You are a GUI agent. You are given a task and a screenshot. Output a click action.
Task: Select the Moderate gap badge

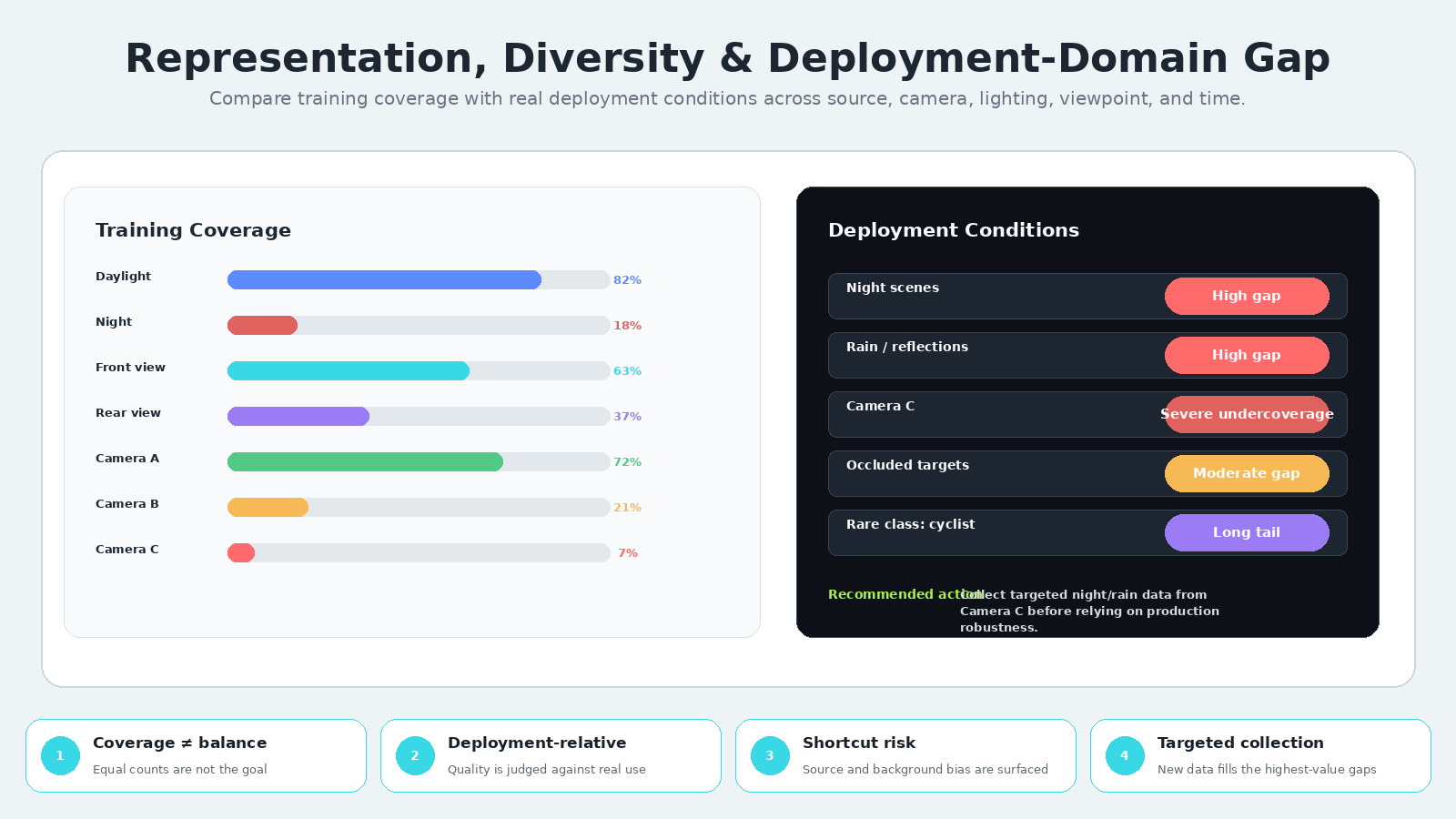coord(1247,473)
